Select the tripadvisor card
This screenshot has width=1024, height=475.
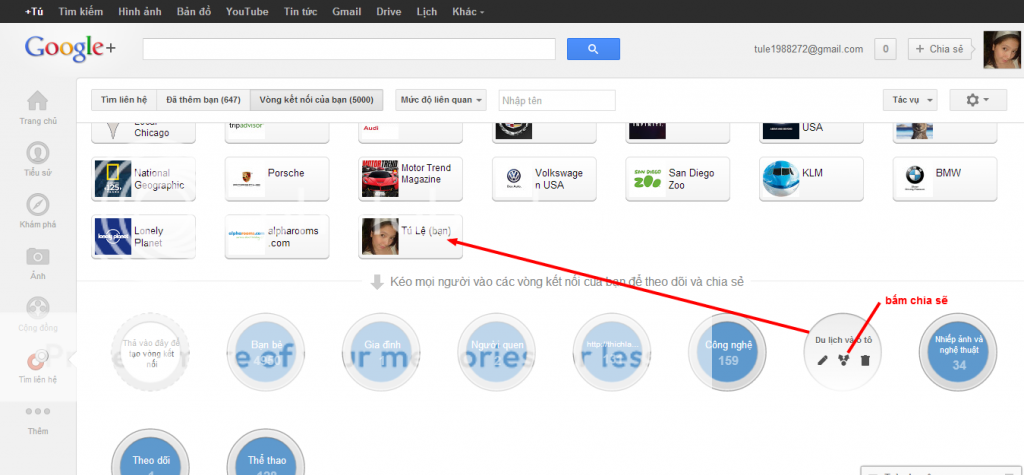(277, 133)
